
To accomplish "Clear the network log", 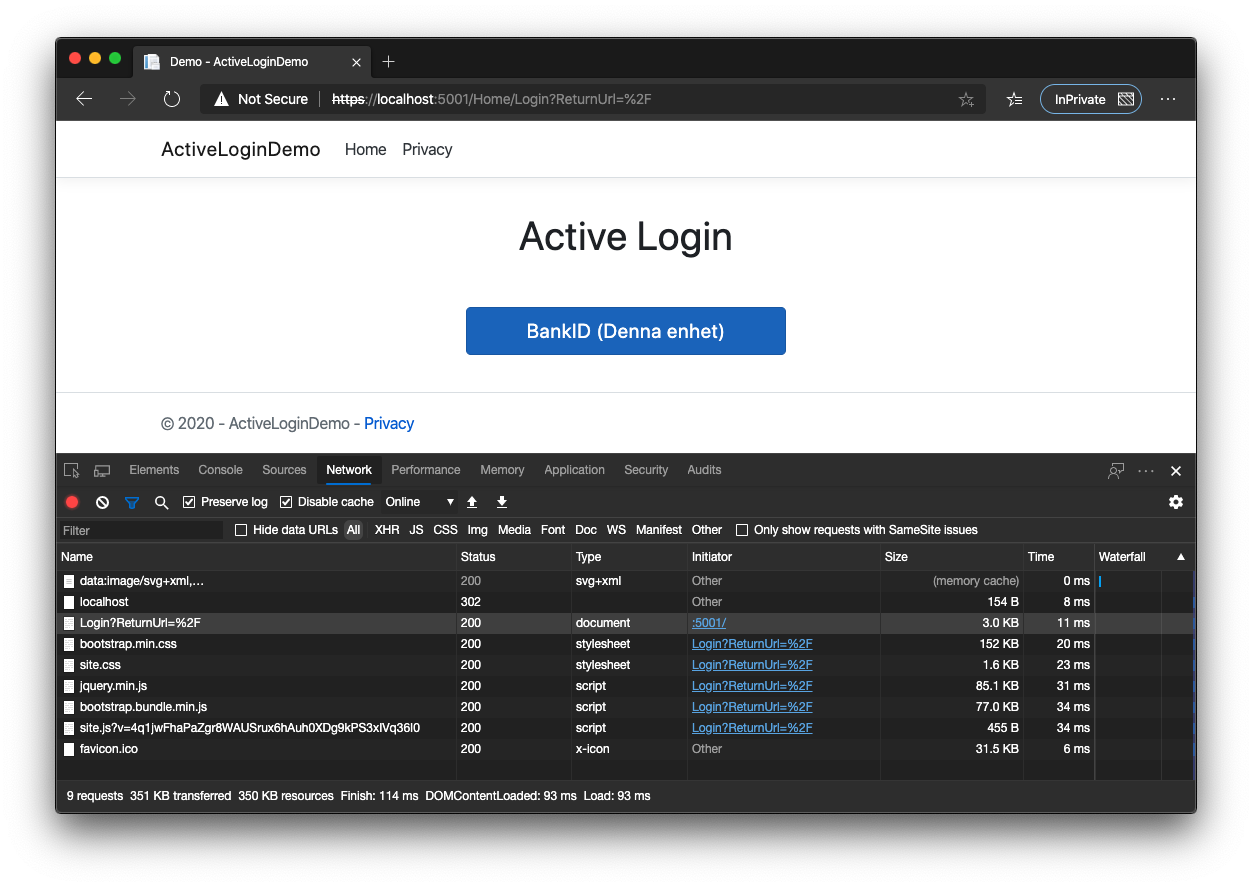I will pos(102,502).
